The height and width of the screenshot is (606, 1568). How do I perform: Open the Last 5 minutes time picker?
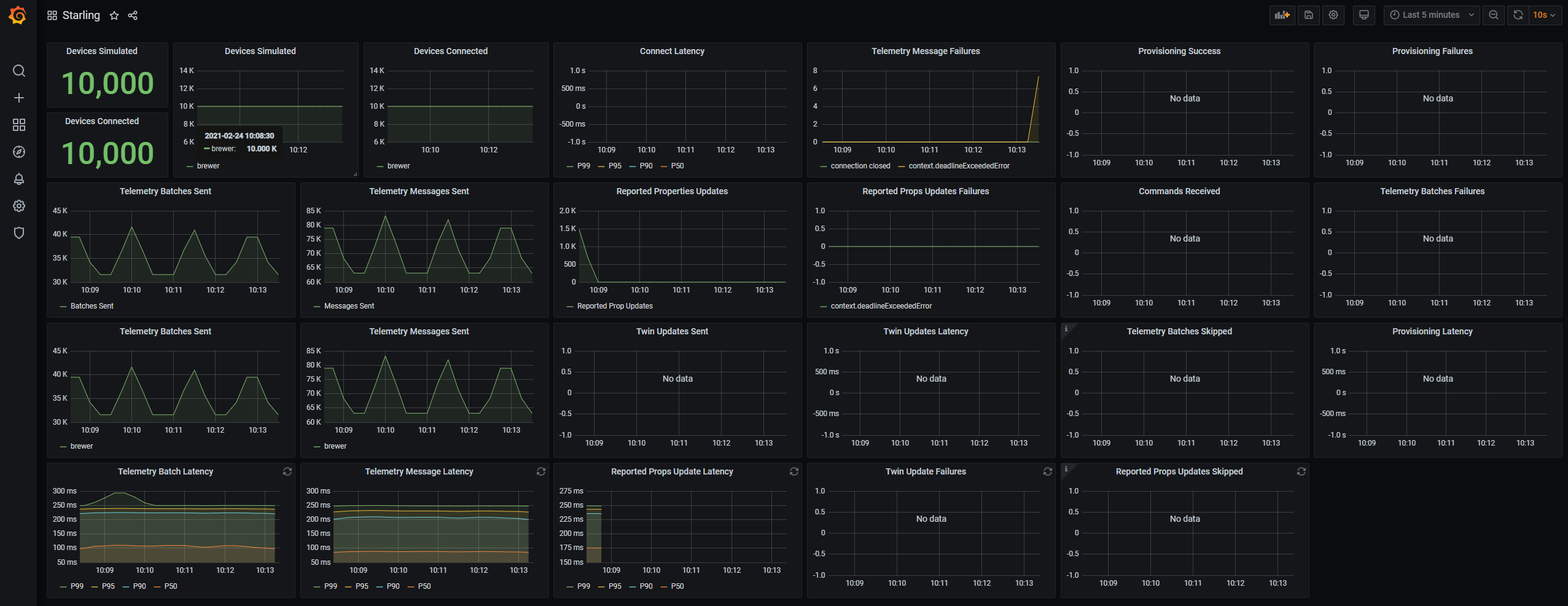[x=1432, y=15]
